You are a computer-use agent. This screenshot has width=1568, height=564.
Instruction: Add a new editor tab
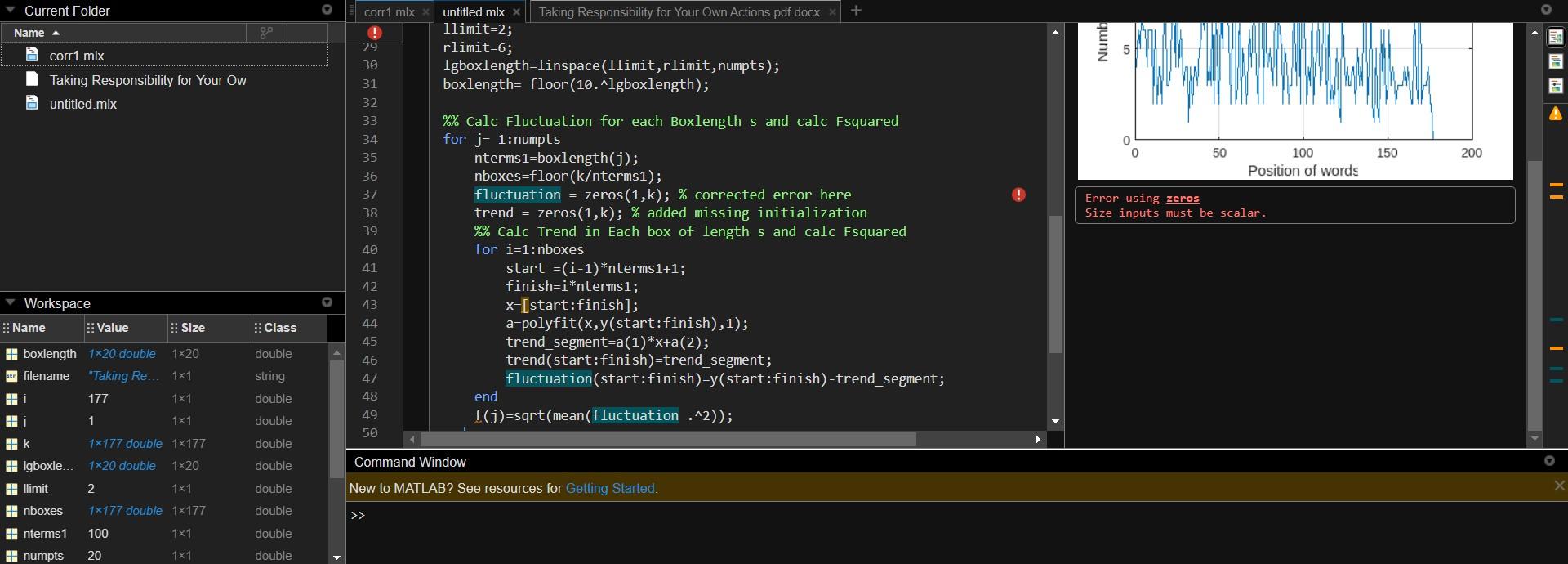pyautogui.click(x=856, y=11)
